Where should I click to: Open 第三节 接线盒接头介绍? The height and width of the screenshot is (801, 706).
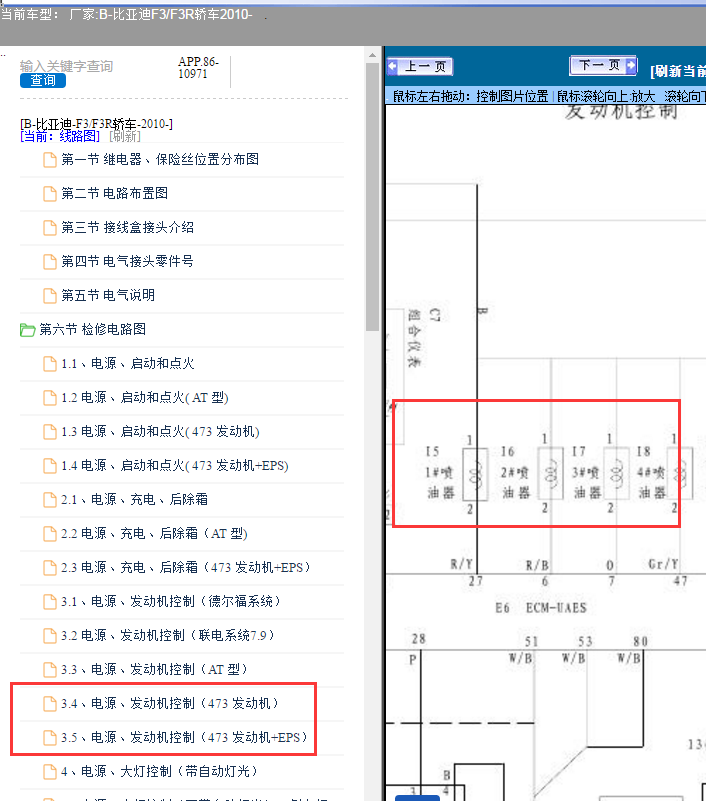click(127, 227)
